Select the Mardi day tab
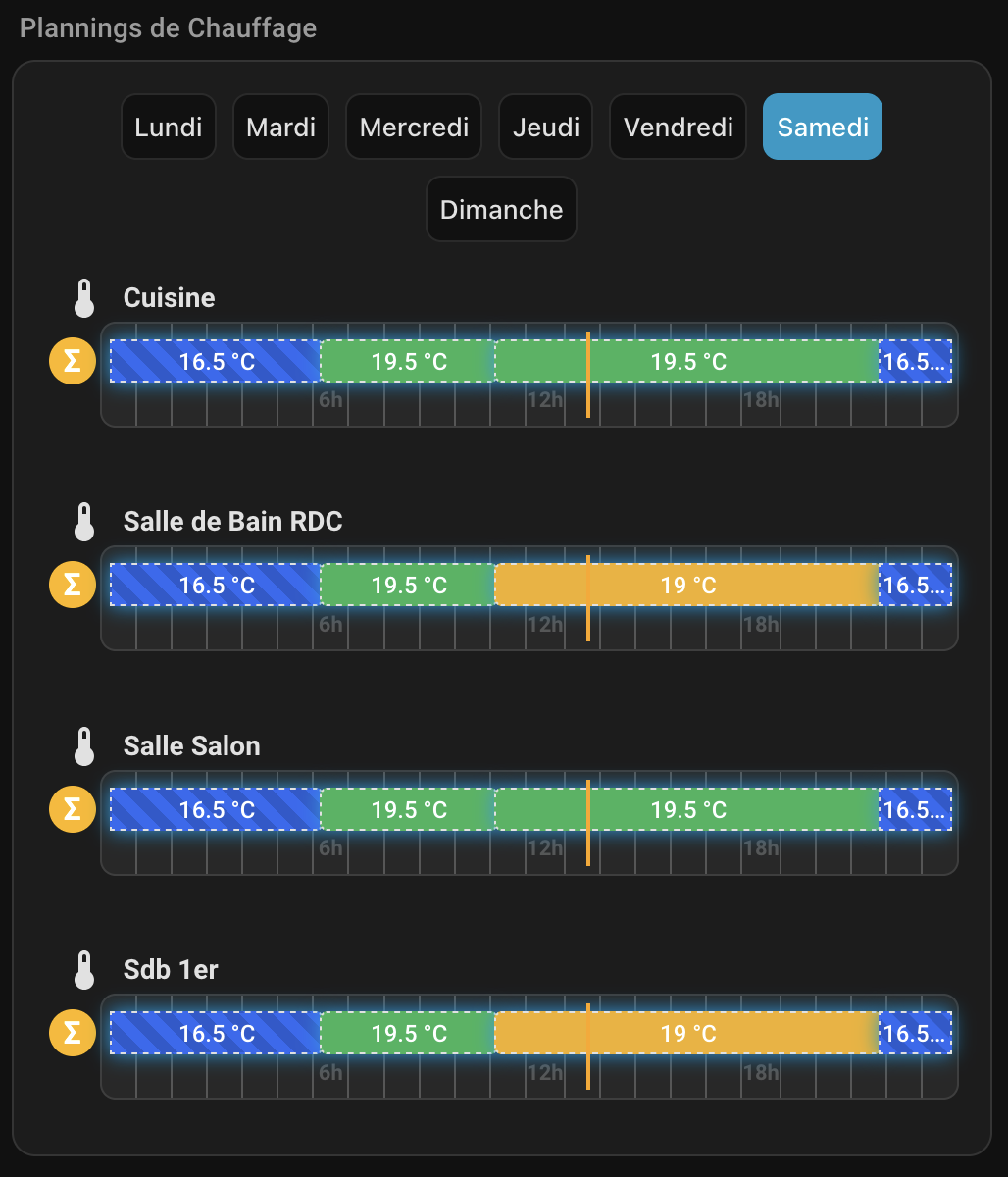Screen dimensions: 1008x1177 [x=281, y=127]
